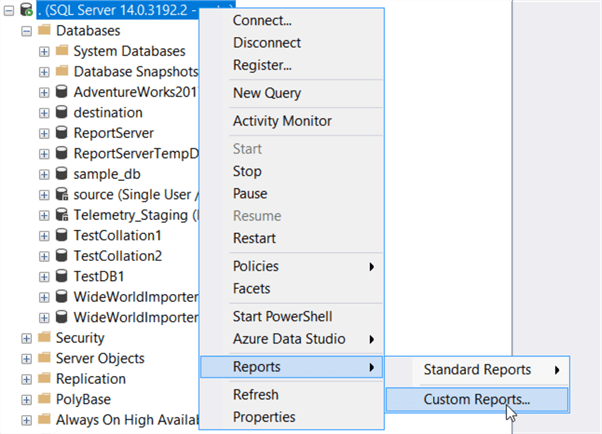Click the TestCollation1 database icon
The height and width of the screenshot is (434, 602).
(x=61, y=235)
